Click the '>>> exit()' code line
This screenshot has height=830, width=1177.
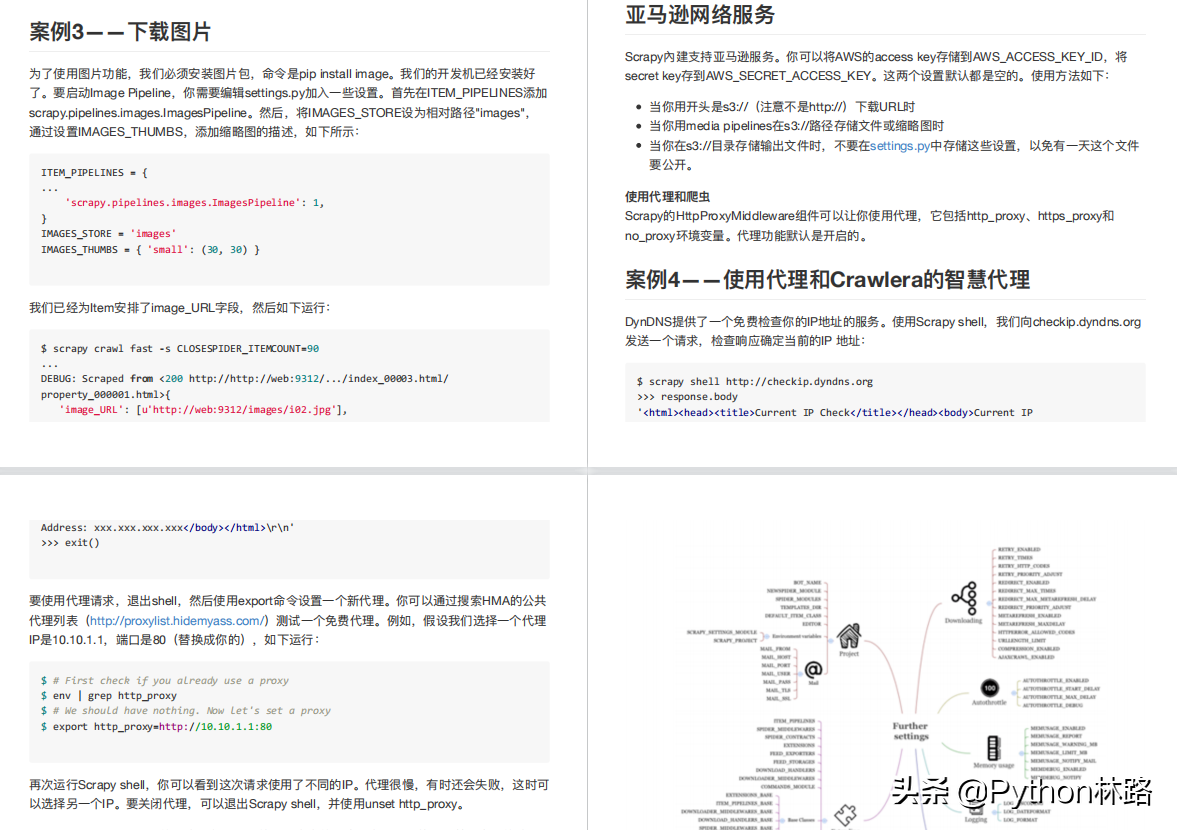tap(70, 543)
